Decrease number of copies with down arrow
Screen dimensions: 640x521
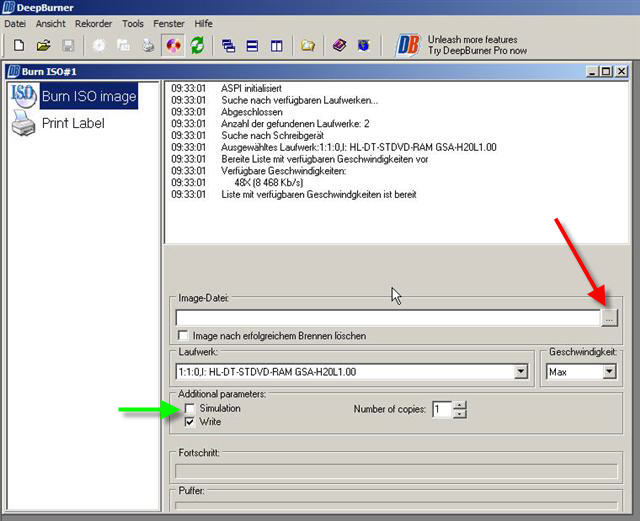(x=460, y=414)
